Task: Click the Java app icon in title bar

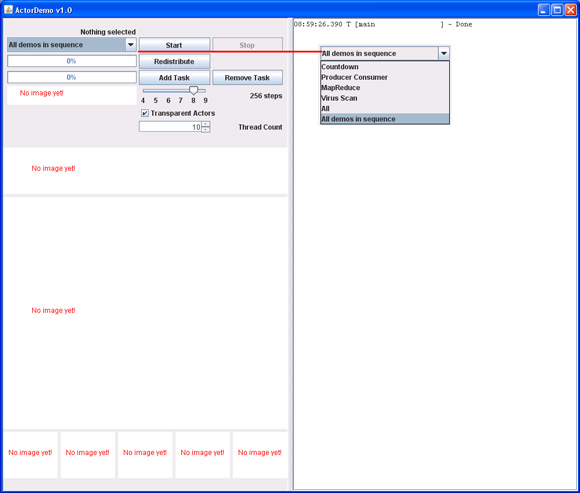Action: point(8,10)
